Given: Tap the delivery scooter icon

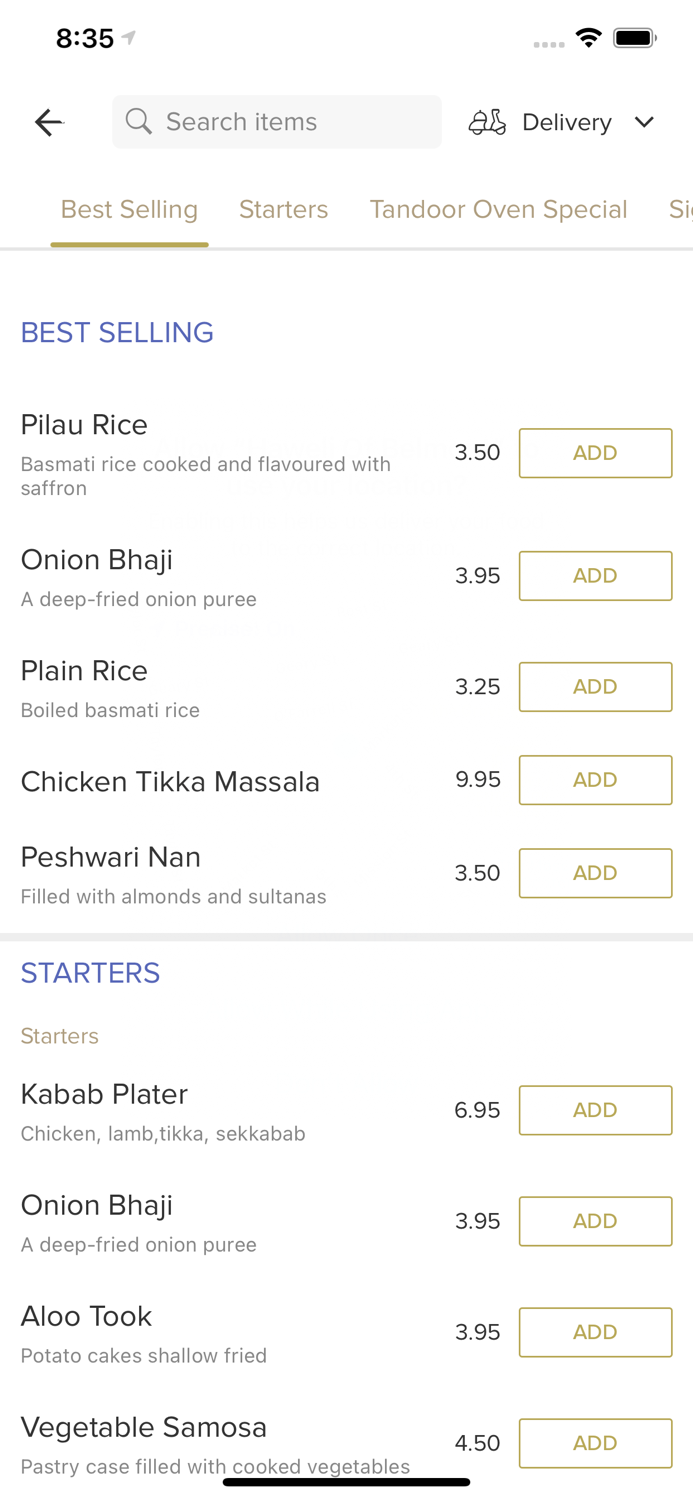Looking at the screenshot, I should coord(487,122).
